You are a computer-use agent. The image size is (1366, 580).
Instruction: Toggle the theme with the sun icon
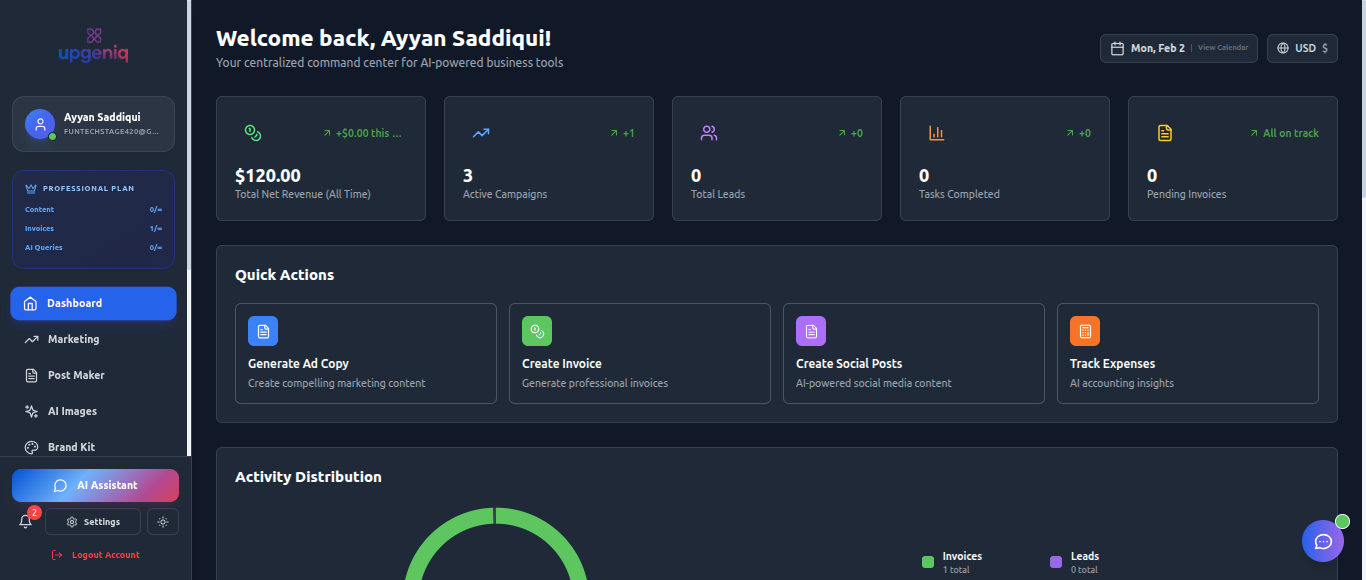coord(162,521)
